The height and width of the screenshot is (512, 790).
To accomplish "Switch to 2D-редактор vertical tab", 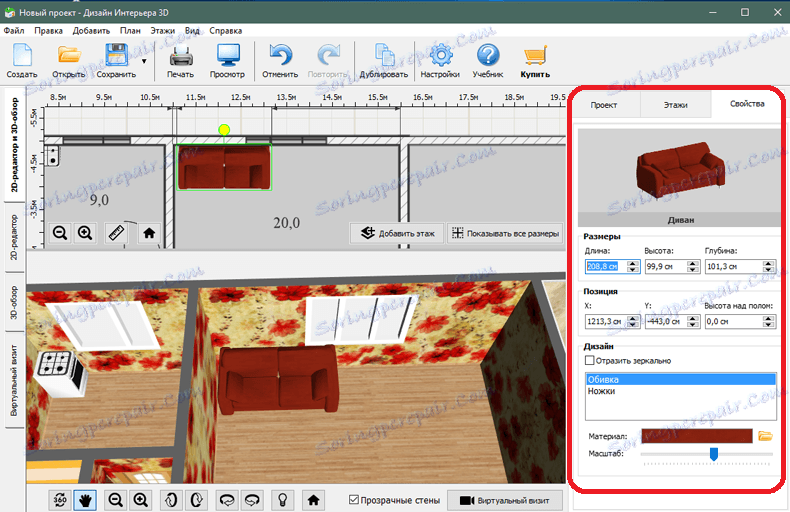I will coord(14,237).
